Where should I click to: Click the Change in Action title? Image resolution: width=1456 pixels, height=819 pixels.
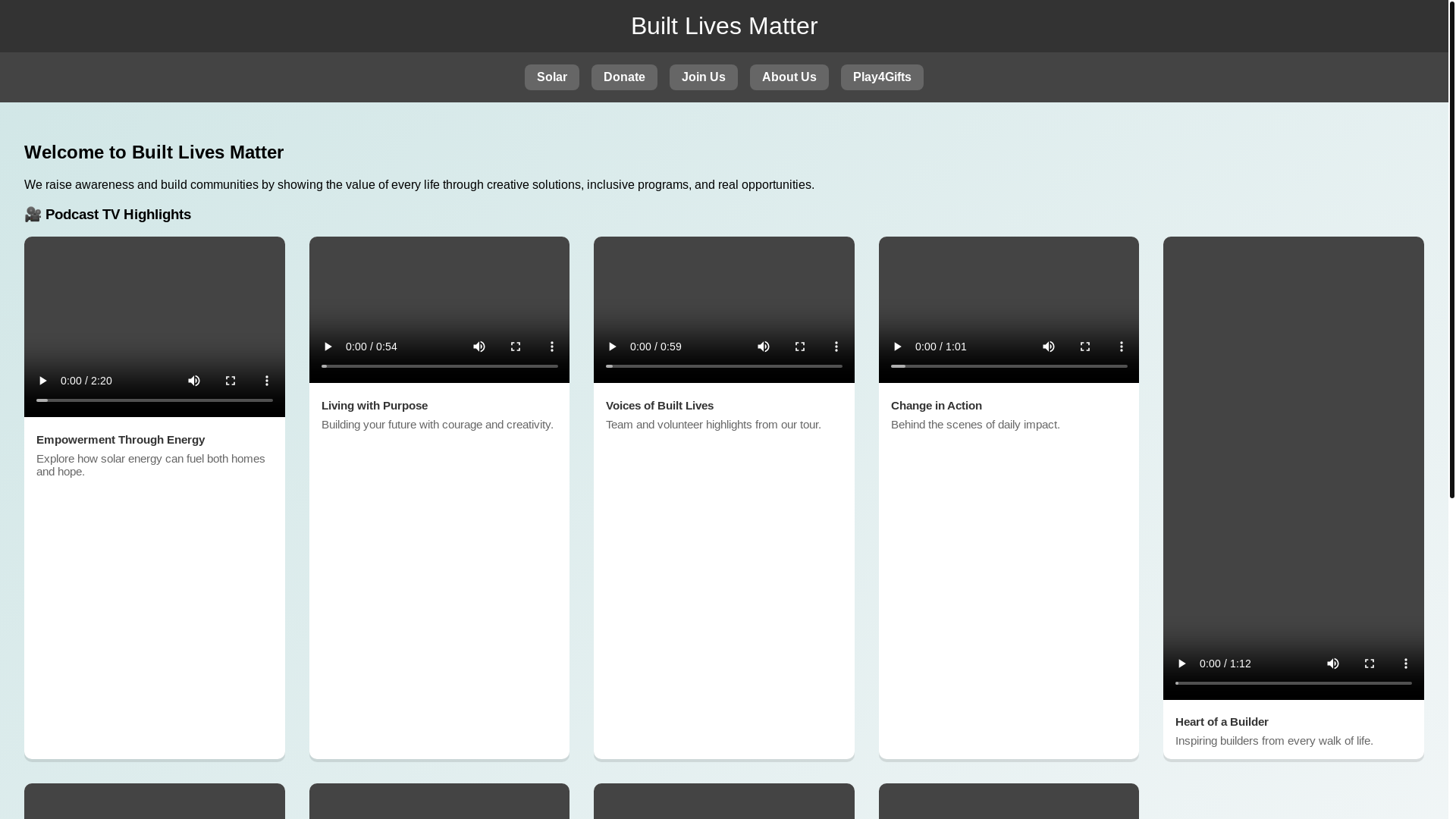(937, 406)
